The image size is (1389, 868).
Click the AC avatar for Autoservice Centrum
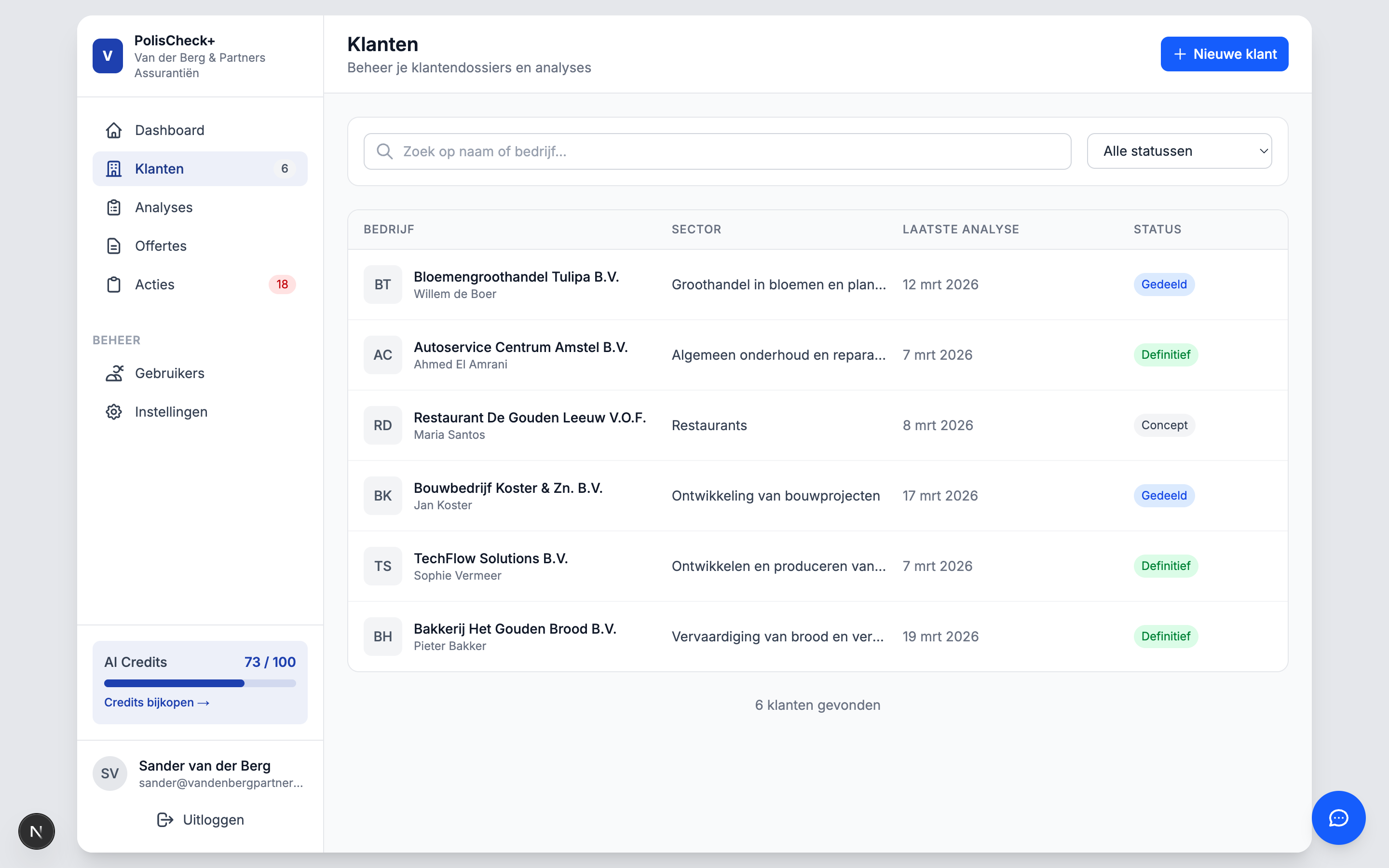383,355
